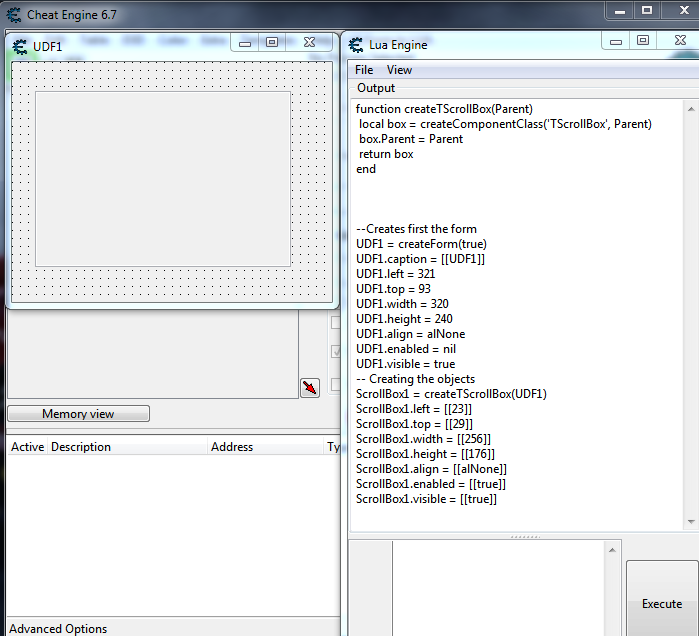Minimize the UDF1 form window
The width and height of the screenshot is (699, 636).
tap(244, 43)
